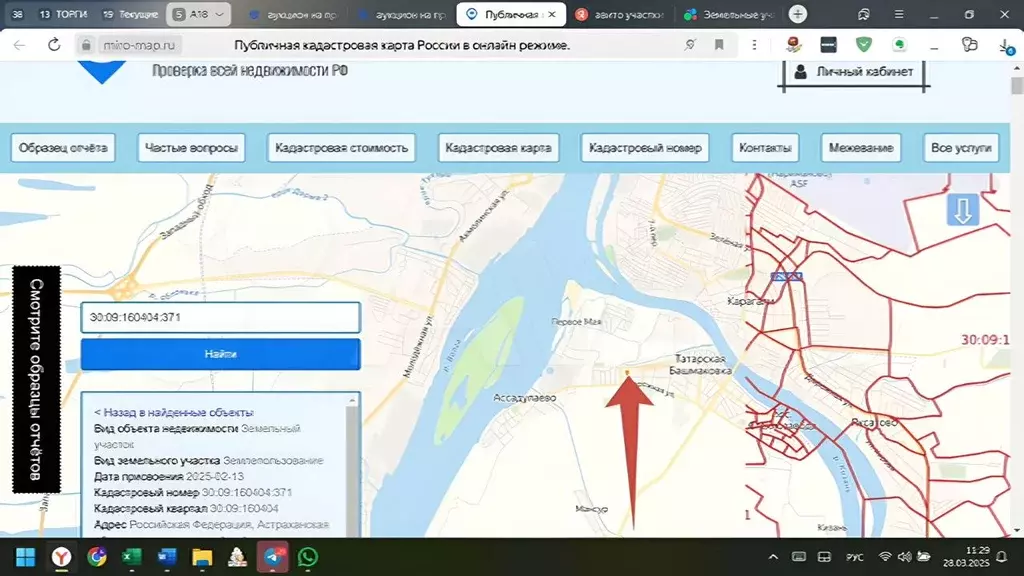Open WhatsApp from the taskbar
1024x576 pixels.
[308, 557]
